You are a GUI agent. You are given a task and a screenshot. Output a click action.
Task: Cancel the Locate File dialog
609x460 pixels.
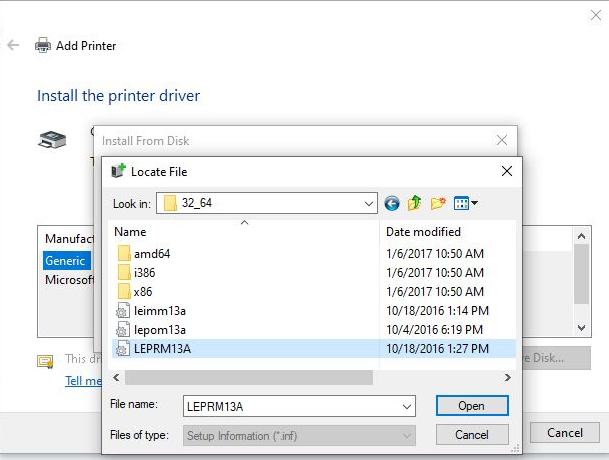point(472,434)
